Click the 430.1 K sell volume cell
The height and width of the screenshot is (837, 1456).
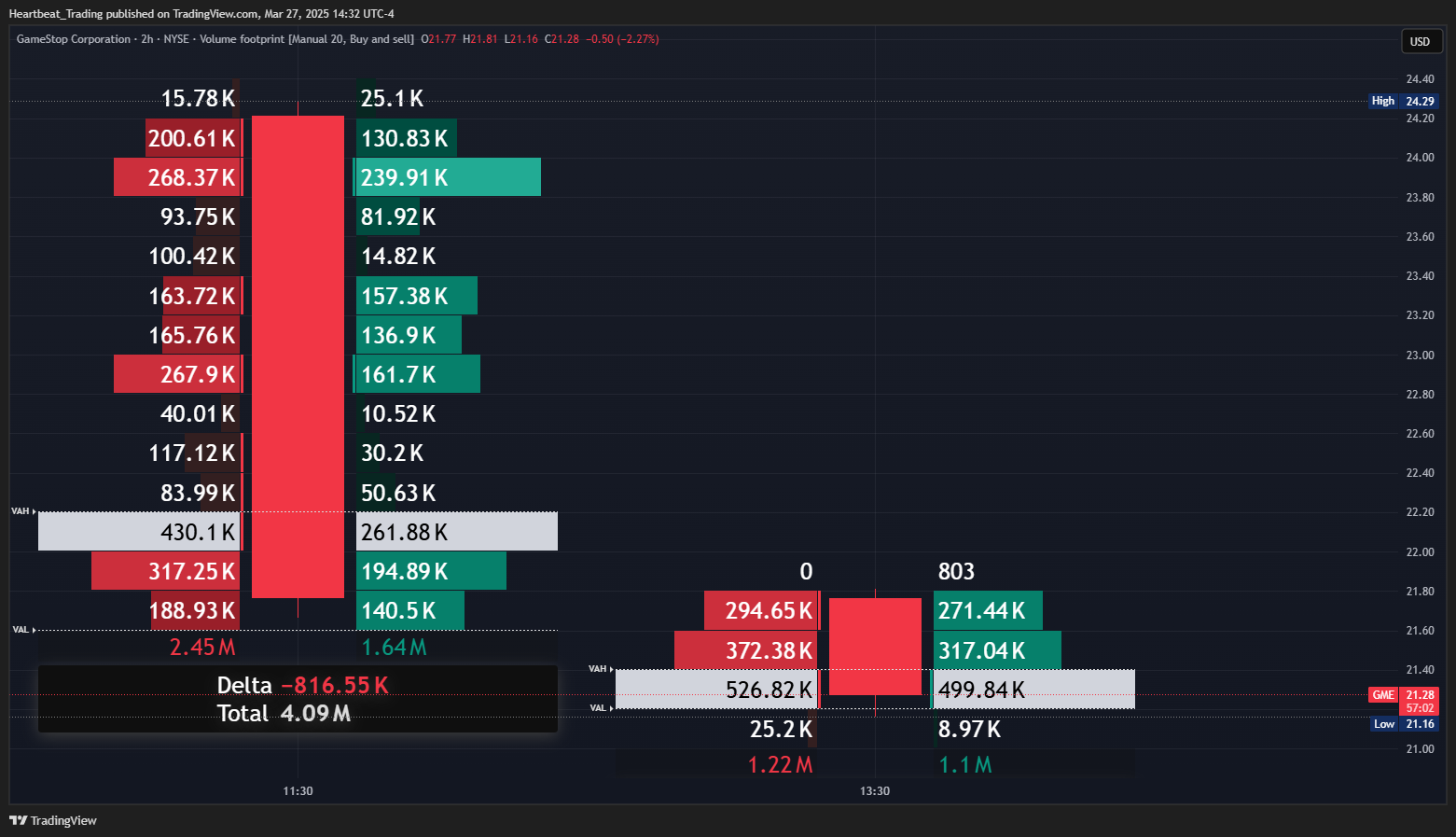click(139, 532)
